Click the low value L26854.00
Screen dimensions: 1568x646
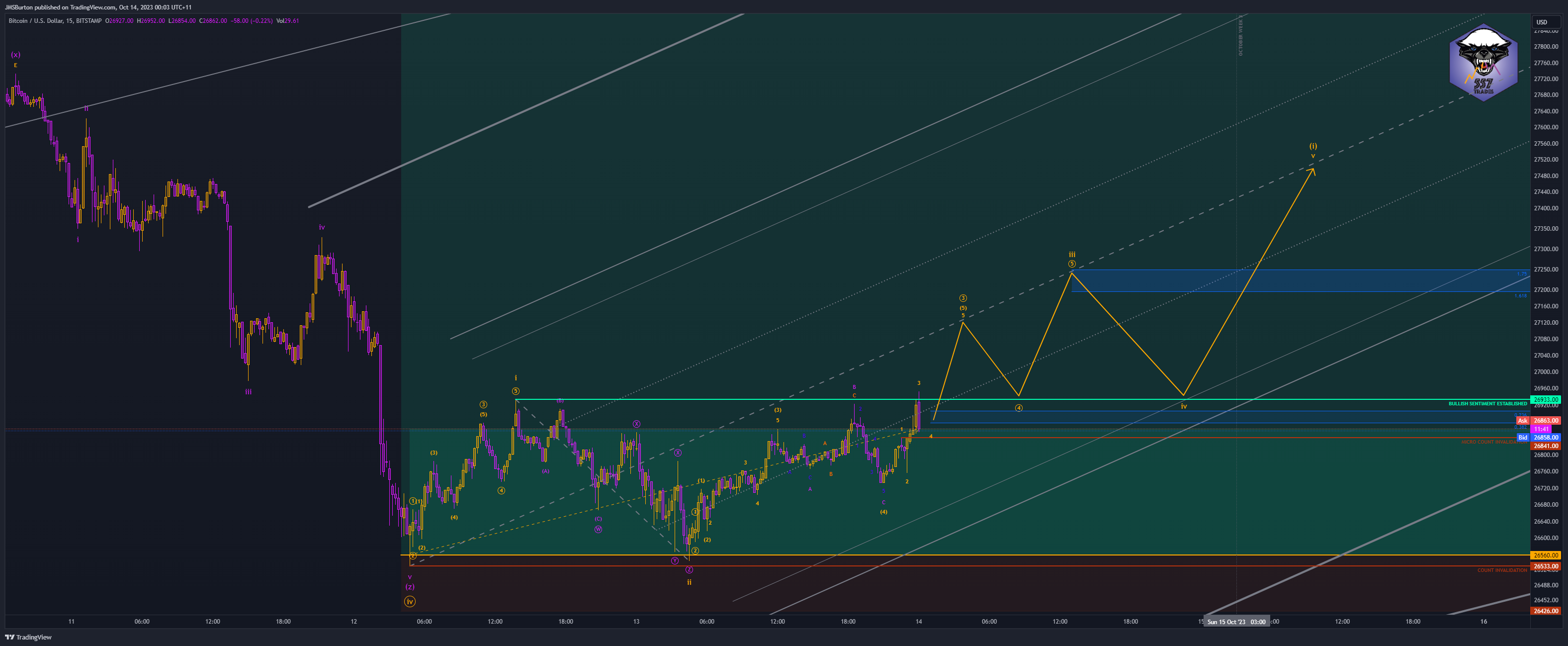tap(182, 21)
